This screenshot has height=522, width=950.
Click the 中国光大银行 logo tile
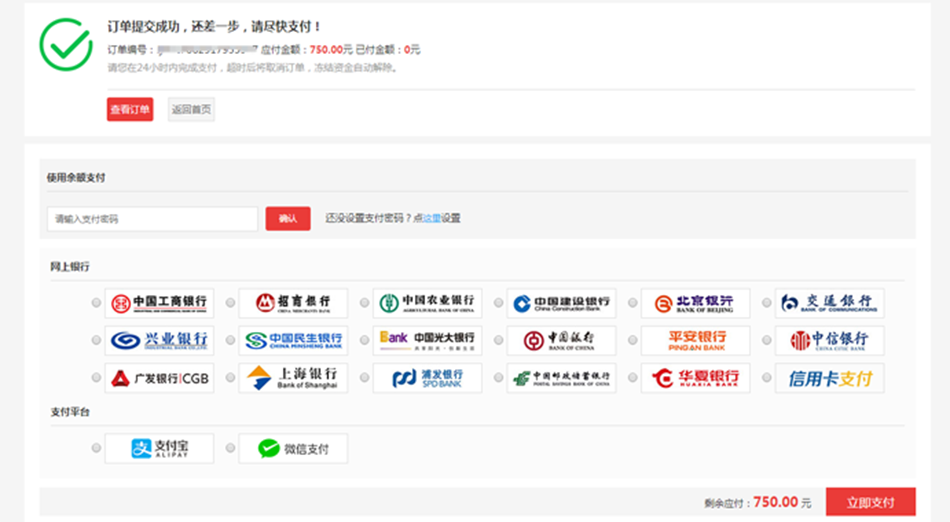(x=427, y=340)
